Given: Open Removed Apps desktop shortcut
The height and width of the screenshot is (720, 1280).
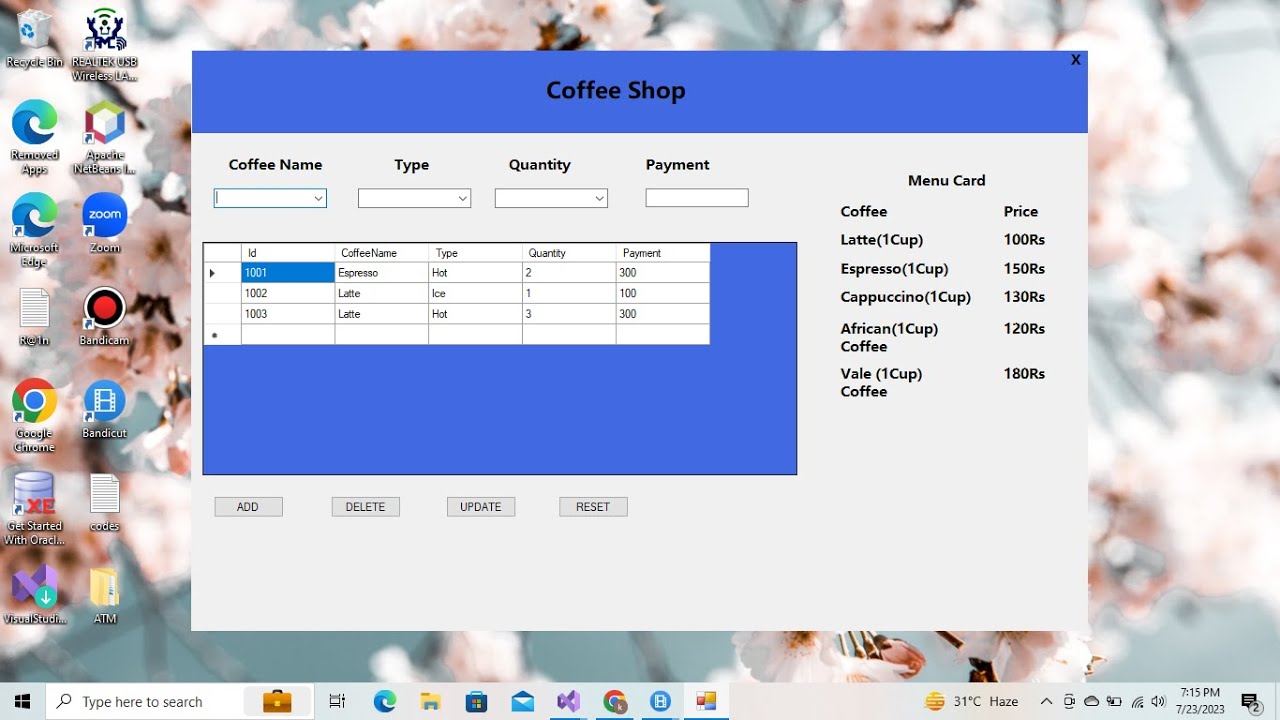Looking at the screenshot, I should 34,137.
